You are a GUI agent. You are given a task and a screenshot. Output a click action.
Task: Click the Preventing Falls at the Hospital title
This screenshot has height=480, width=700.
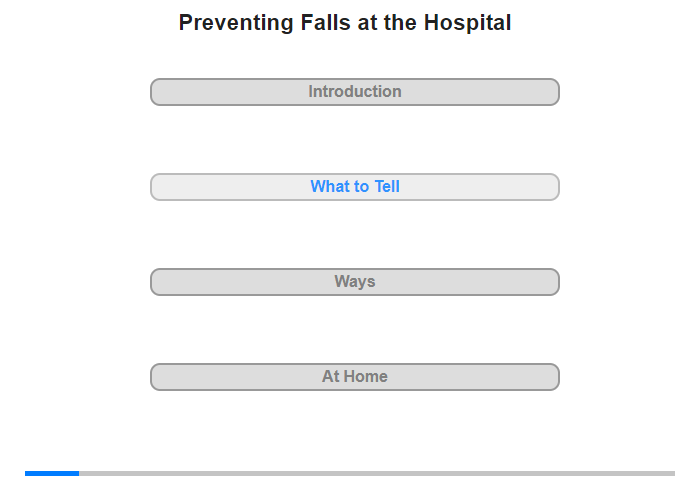[x=345, y=23]
